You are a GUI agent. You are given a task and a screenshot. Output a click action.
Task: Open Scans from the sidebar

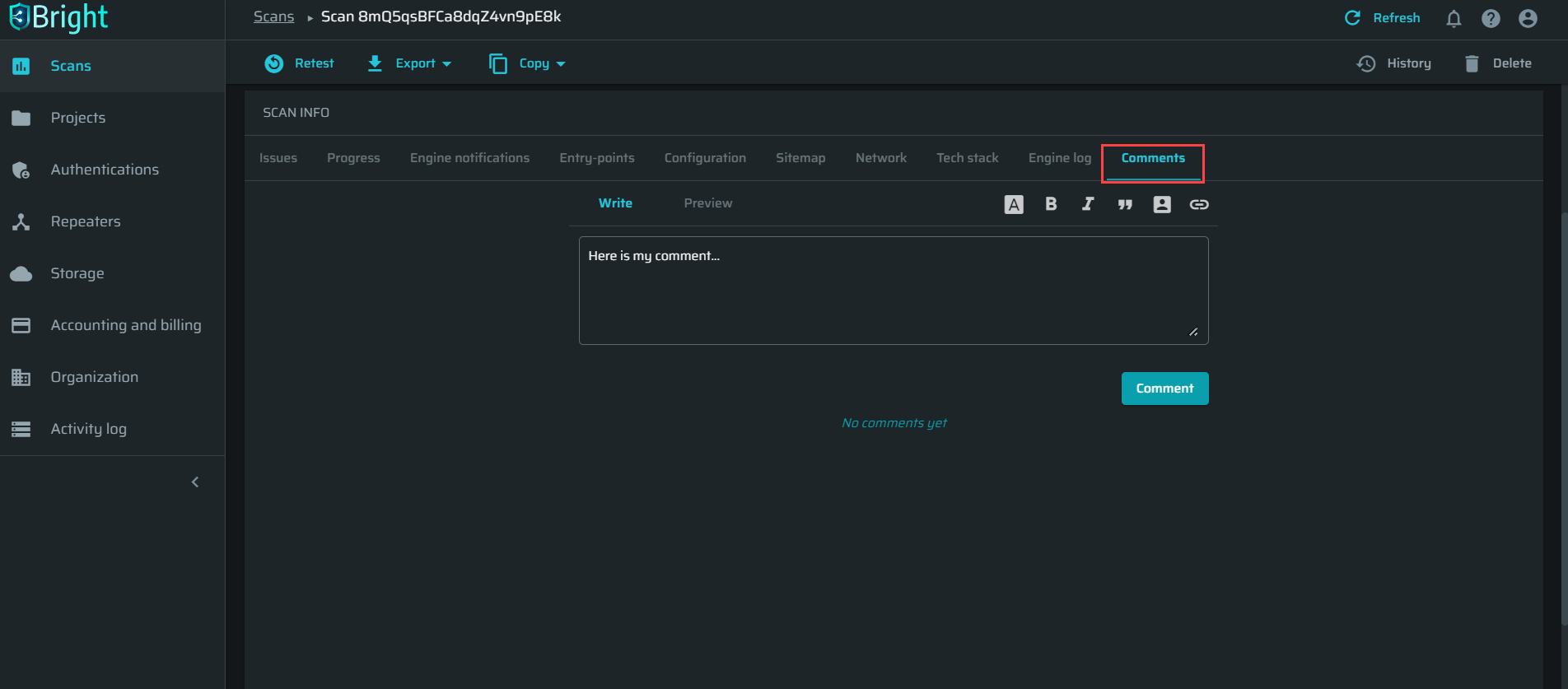click(x=112, y=66)
